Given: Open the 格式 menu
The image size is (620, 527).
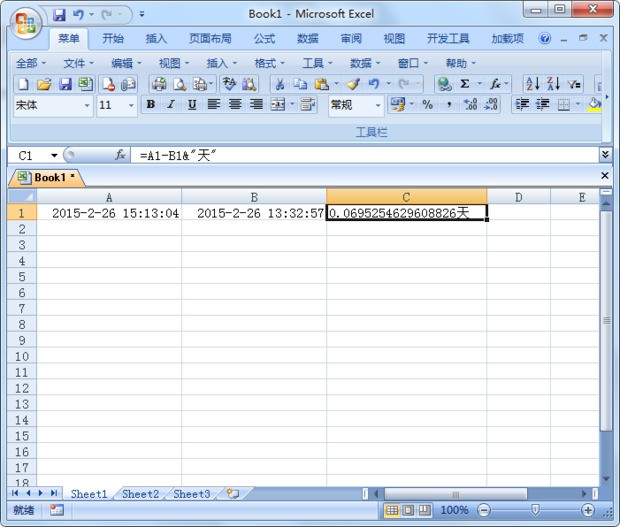Looking at the screenshot, I should tap(268, 63).
